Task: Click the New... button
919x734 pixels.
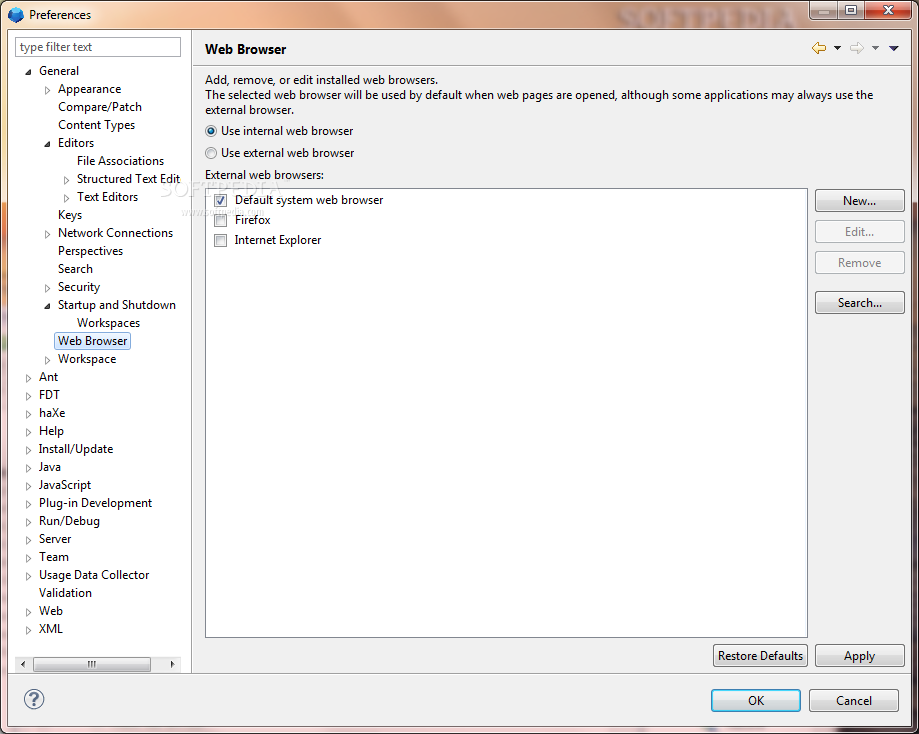Action: point(859,201)
